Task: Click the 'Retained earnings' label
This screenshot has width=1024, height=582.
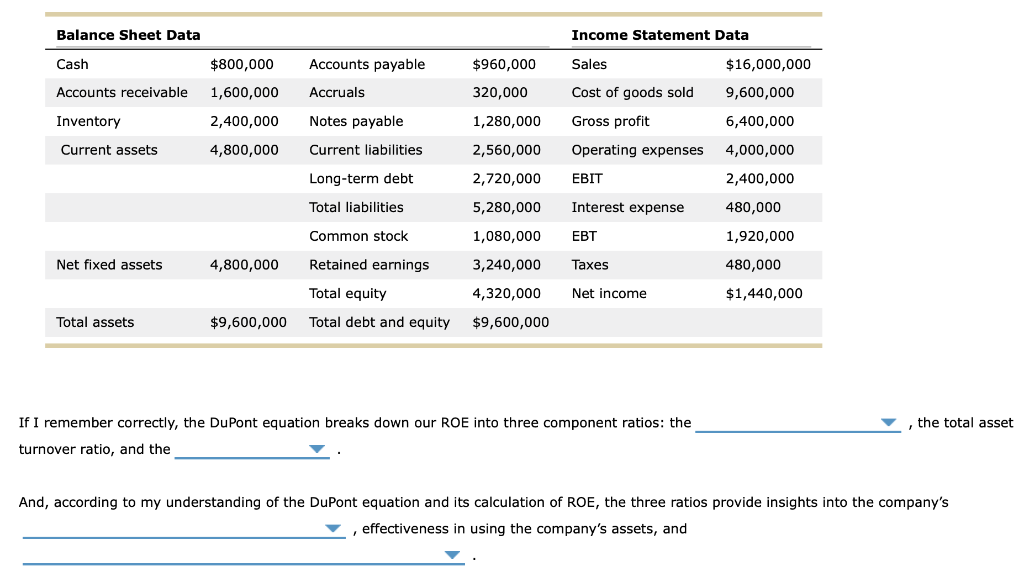Action: (x=369, y=265)
